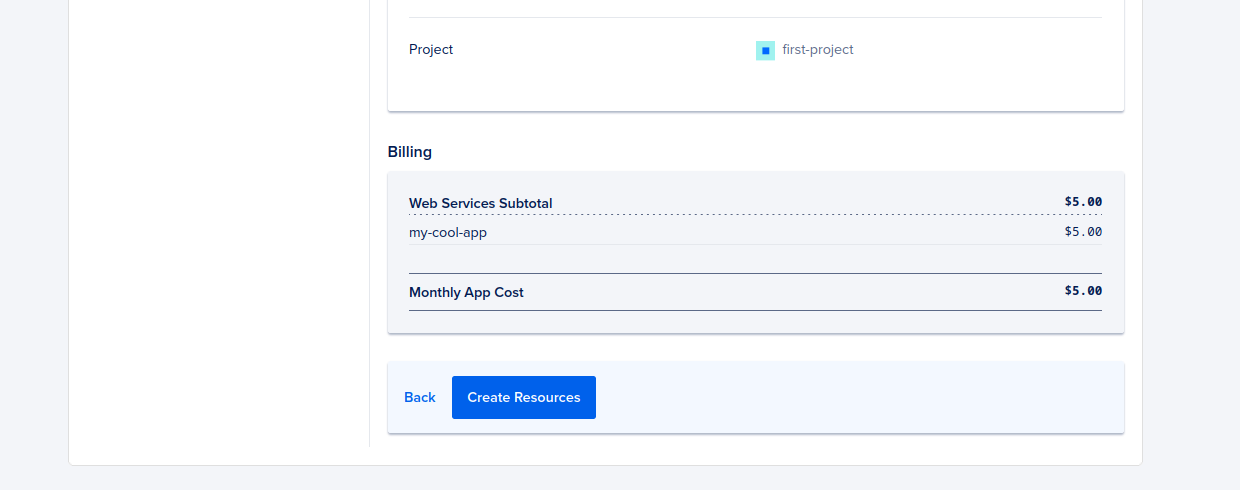Click the first-project blue square icon

coord(765,50)
